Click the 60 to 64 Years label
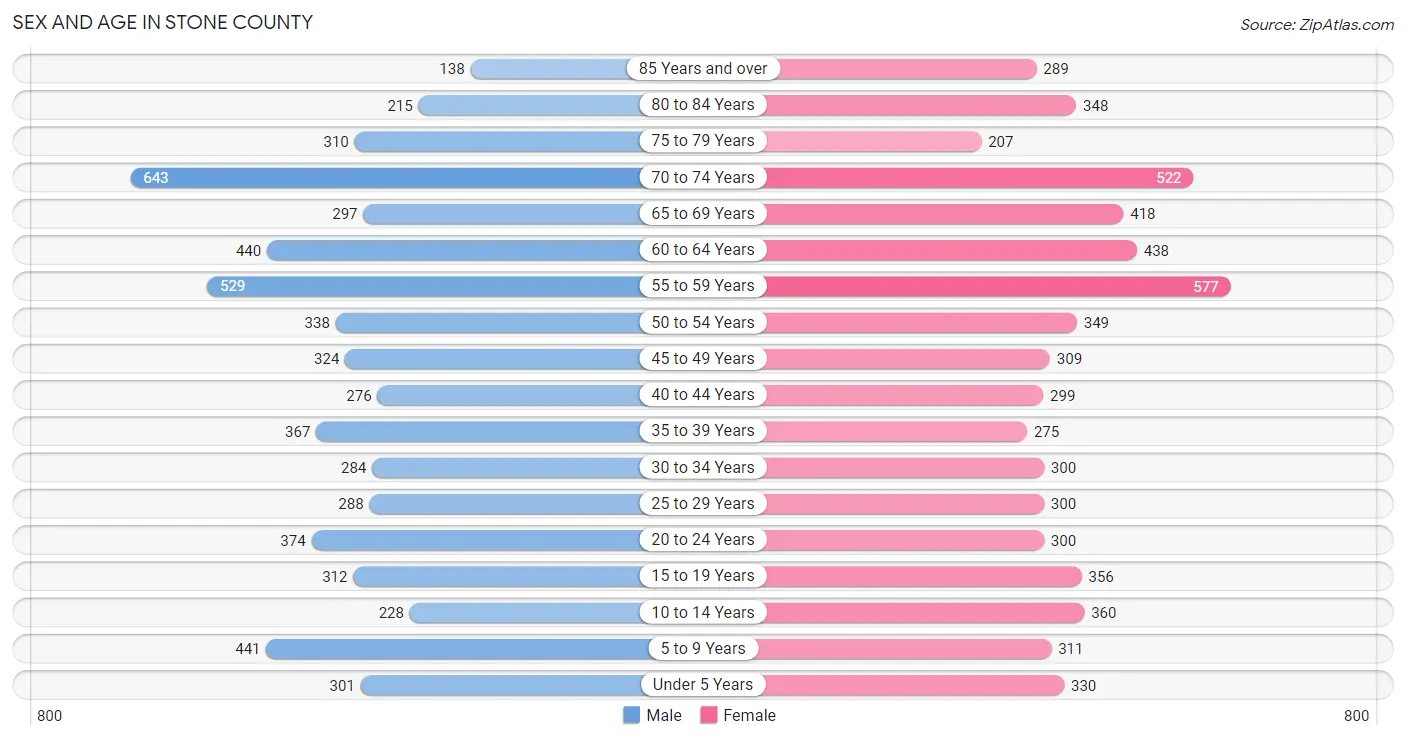 tap(703, 250)
